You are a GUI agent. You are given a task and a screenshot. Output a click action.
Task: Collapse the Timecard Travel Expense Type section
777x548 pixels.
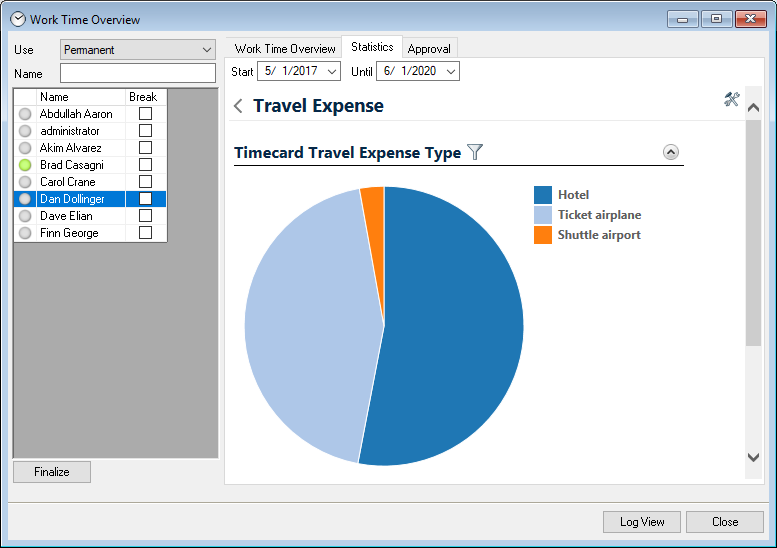pyautogui.click(x=671, y=152)
